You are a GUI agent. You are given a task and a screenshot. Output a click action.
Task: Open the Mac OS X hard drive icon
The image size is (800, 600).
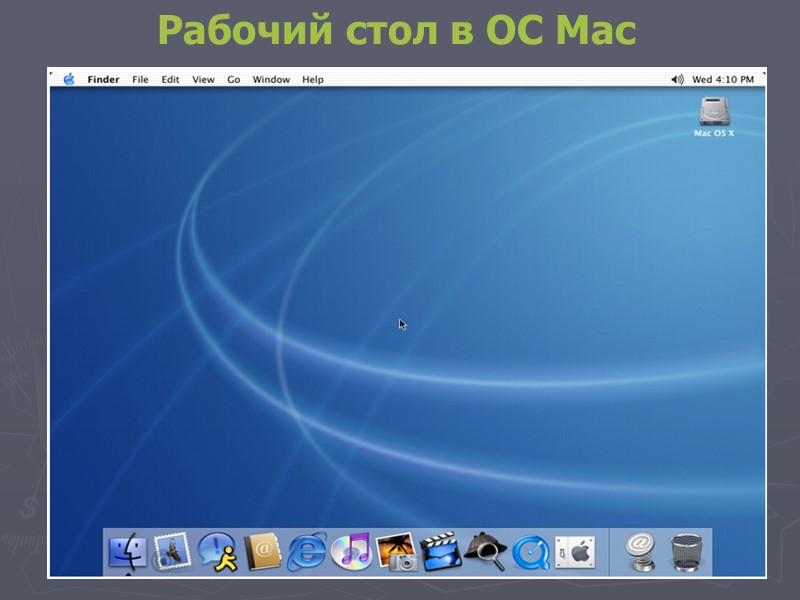tap(714, 110)
